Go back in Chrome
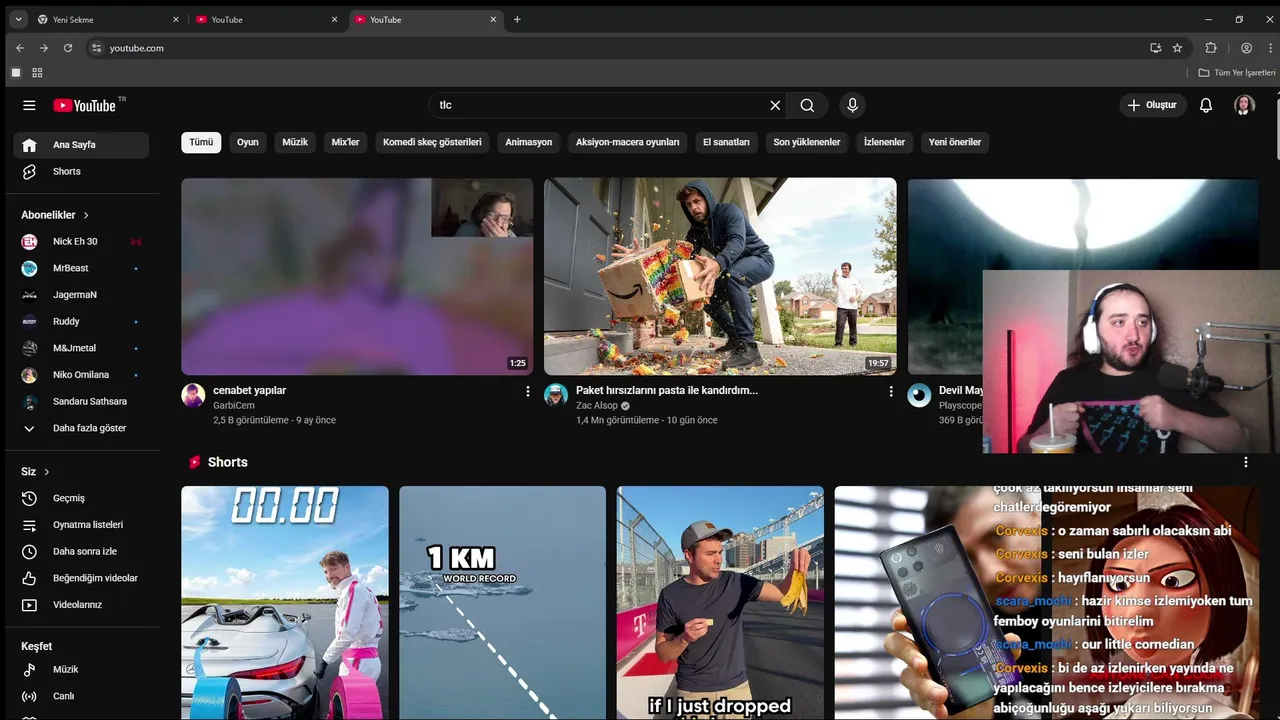 (20, 48)
